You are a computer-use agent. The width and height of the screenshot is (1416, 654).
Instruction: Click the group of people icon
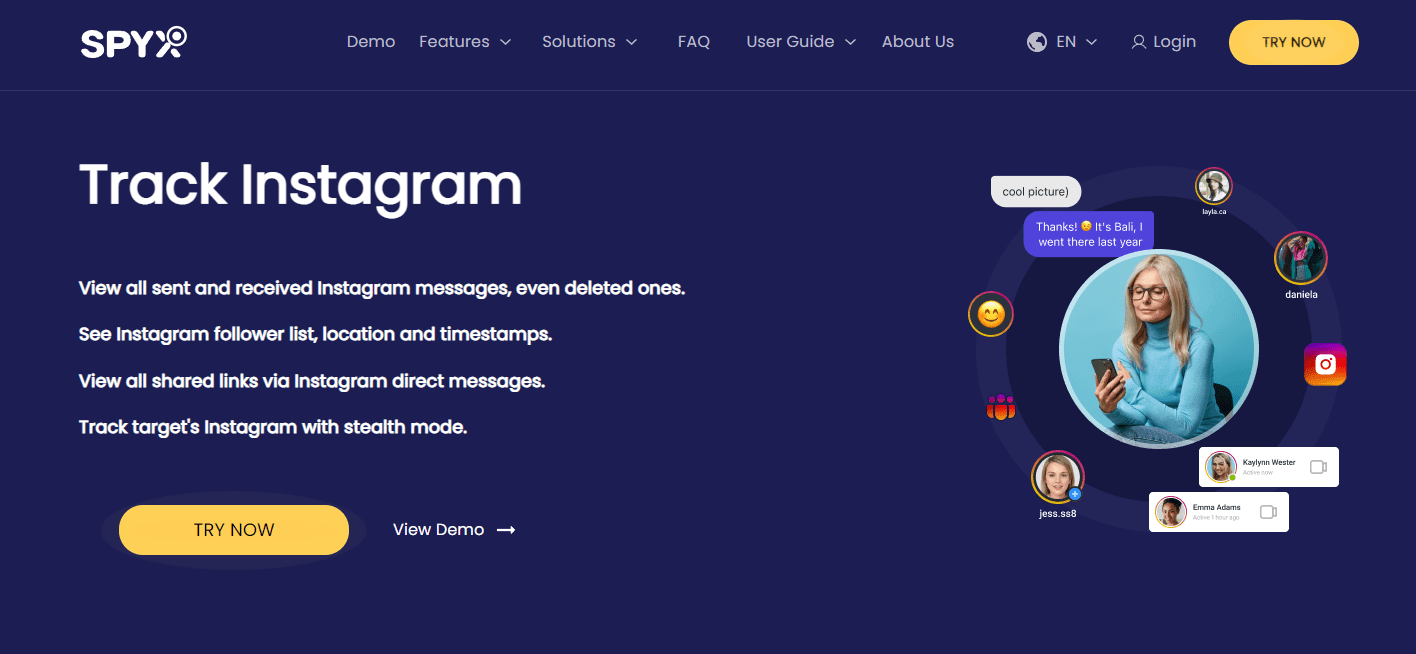(x=1001, y=407)
